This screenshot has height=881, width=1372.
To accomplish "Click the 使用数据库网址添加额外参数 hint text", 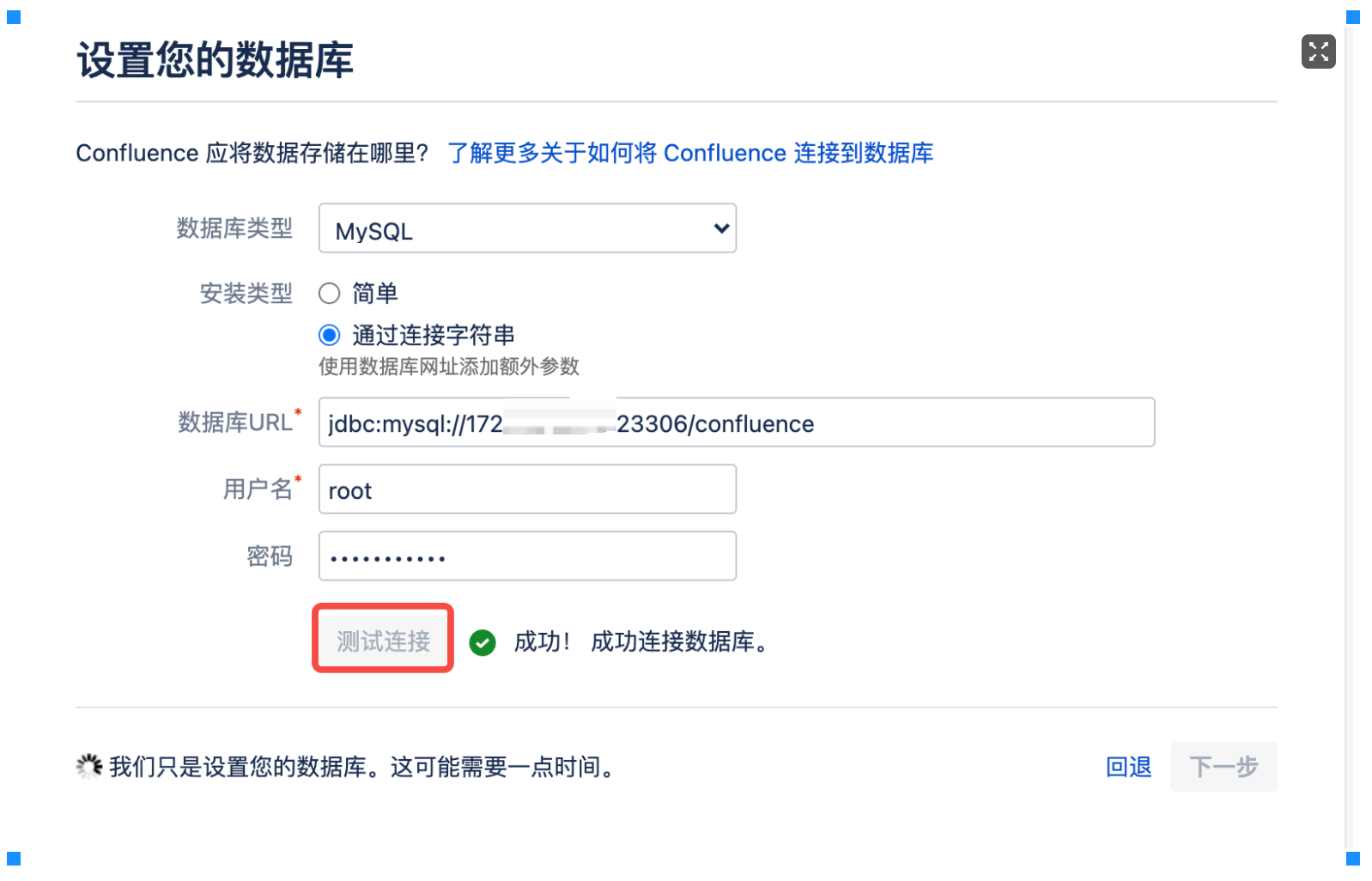I will (x=450, y=367).
